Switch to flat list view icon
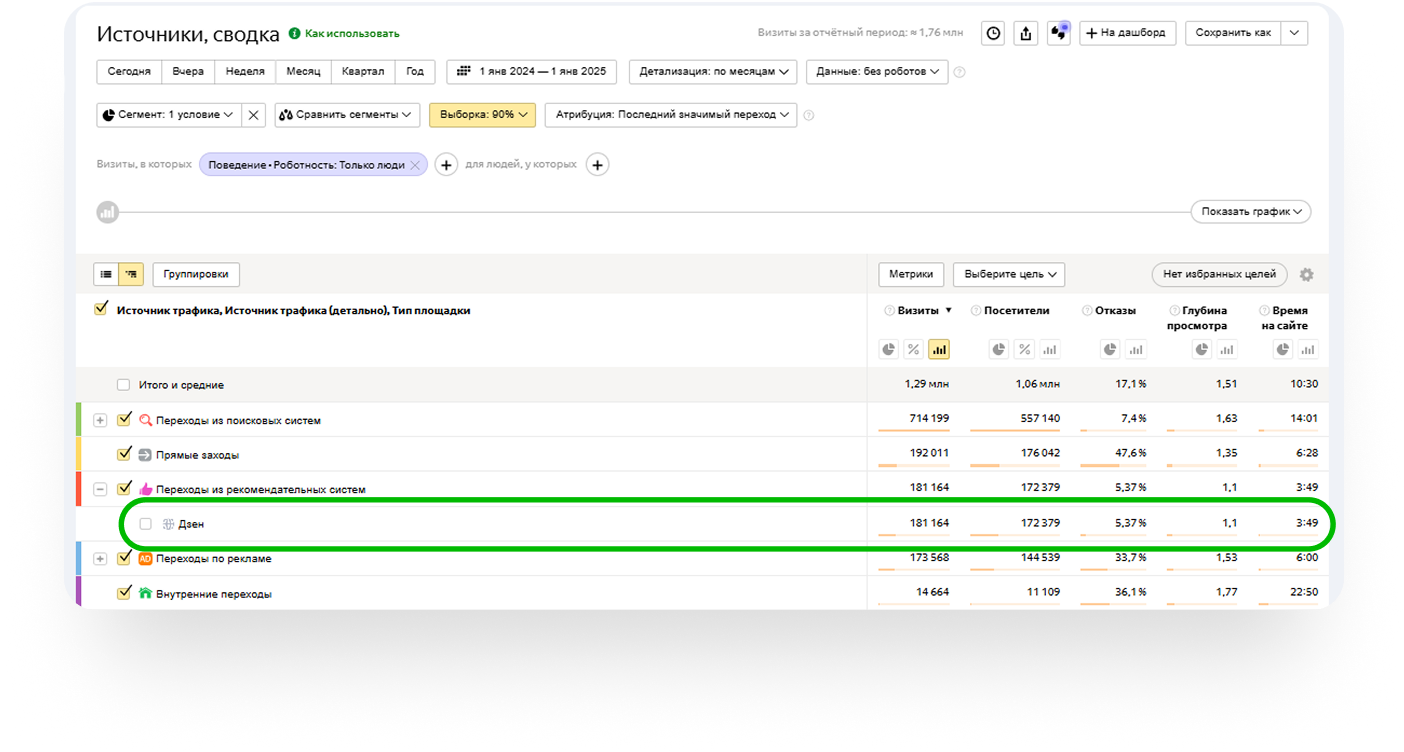 click(x=106, y=274)
